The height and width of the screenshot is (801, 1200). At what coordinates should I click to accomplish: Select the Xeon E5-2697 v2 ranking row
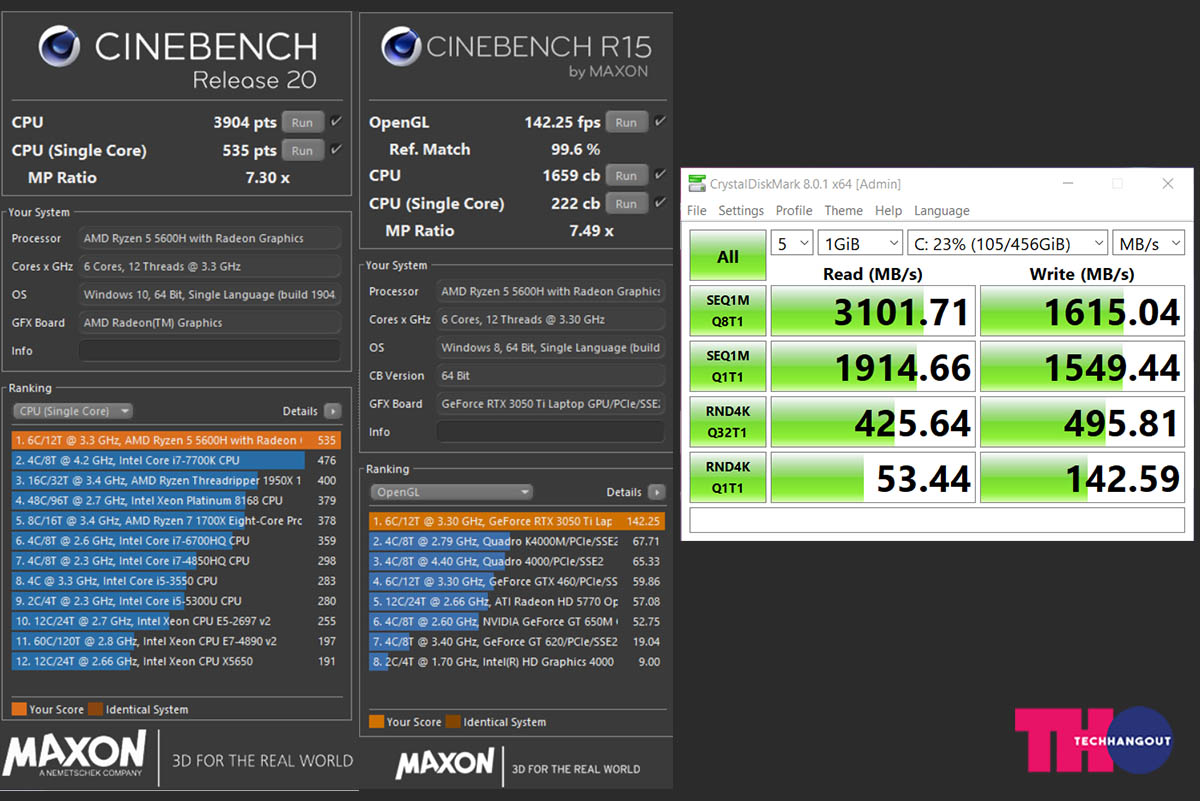click(x=177, y=620)
